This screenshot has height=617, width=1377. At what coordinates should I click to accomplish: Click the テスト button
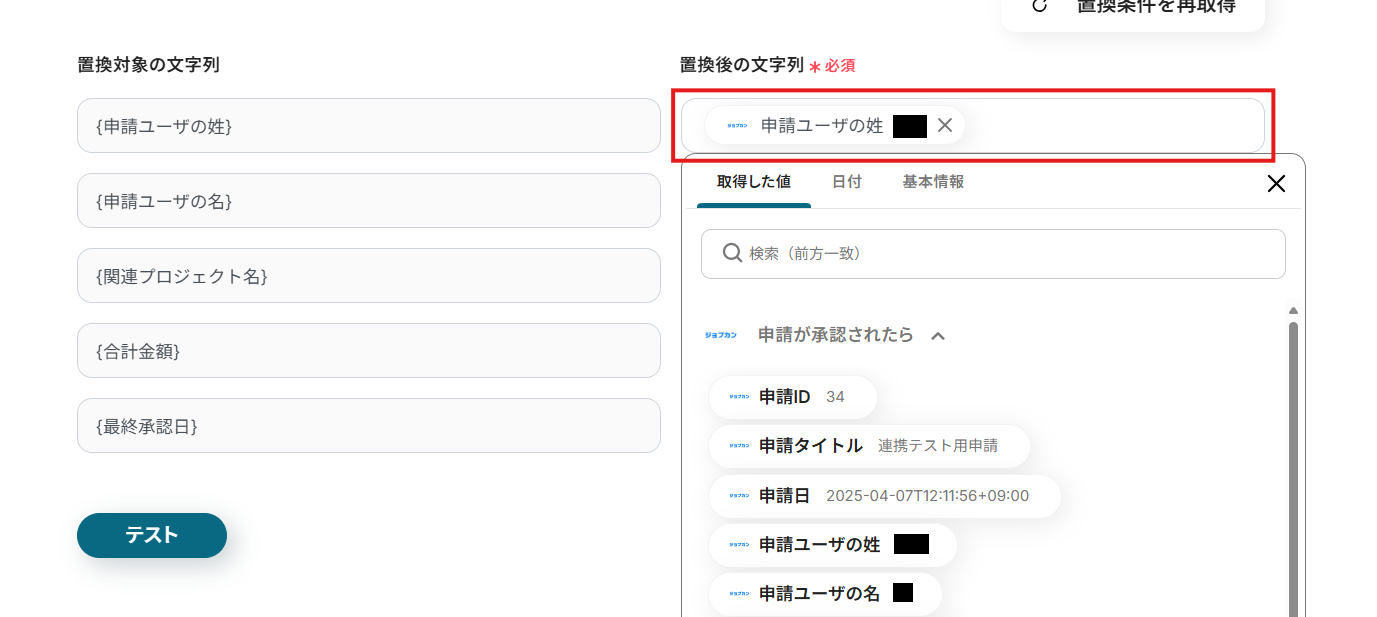coord(152,535)
